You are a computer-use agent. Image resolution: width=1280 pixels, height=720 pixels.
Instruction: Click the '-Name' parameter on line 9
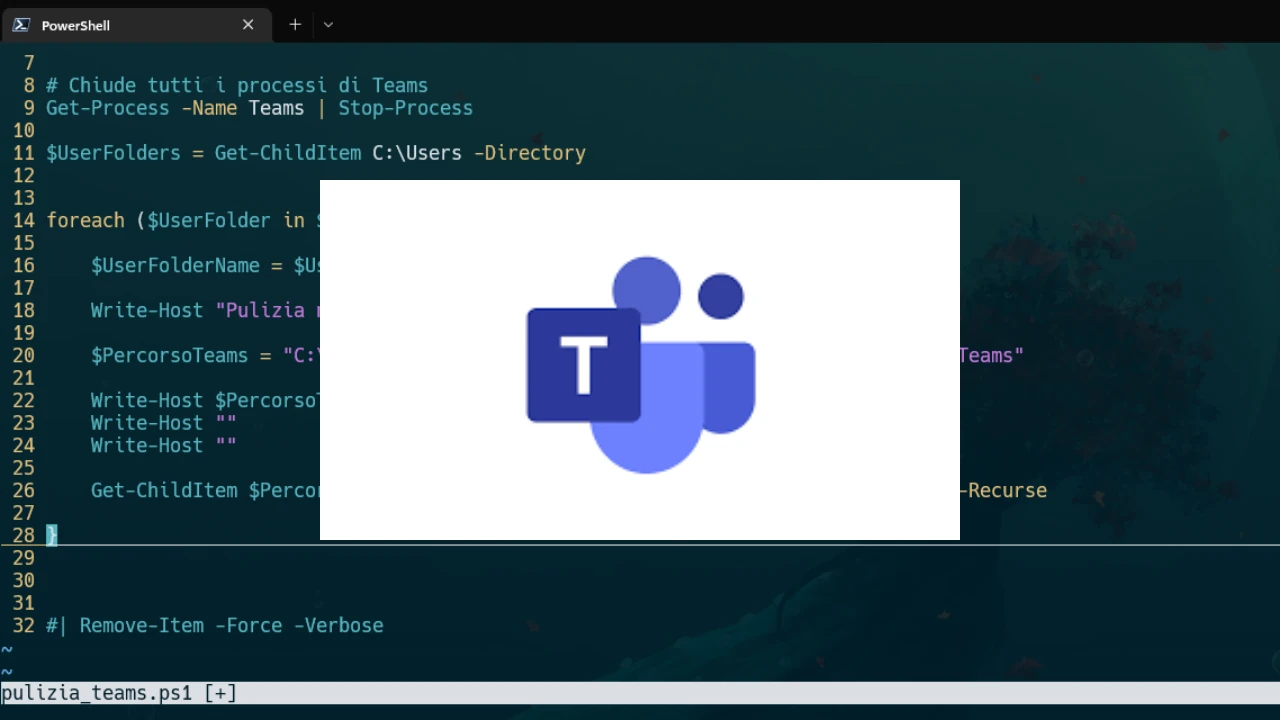pos(209,108)
